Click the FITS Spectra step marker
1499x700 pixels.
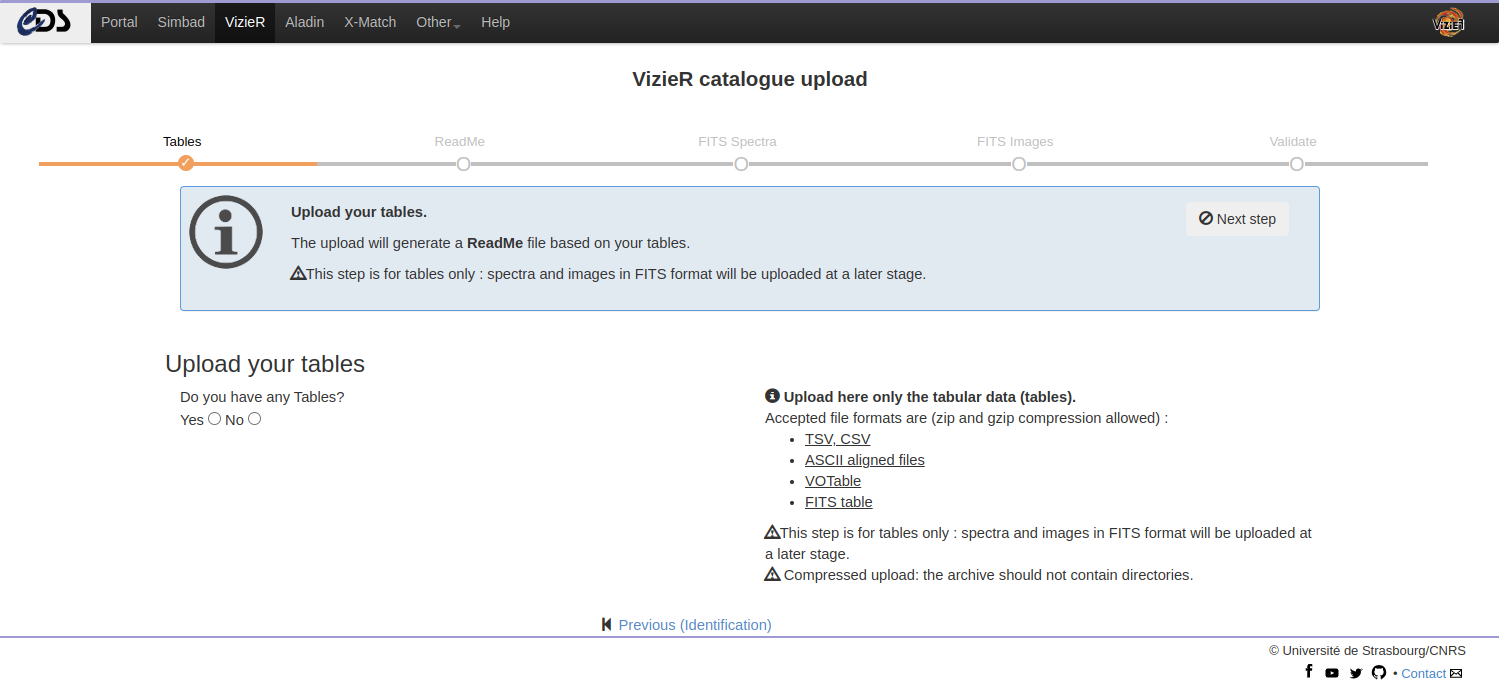(x=741, y=164)
